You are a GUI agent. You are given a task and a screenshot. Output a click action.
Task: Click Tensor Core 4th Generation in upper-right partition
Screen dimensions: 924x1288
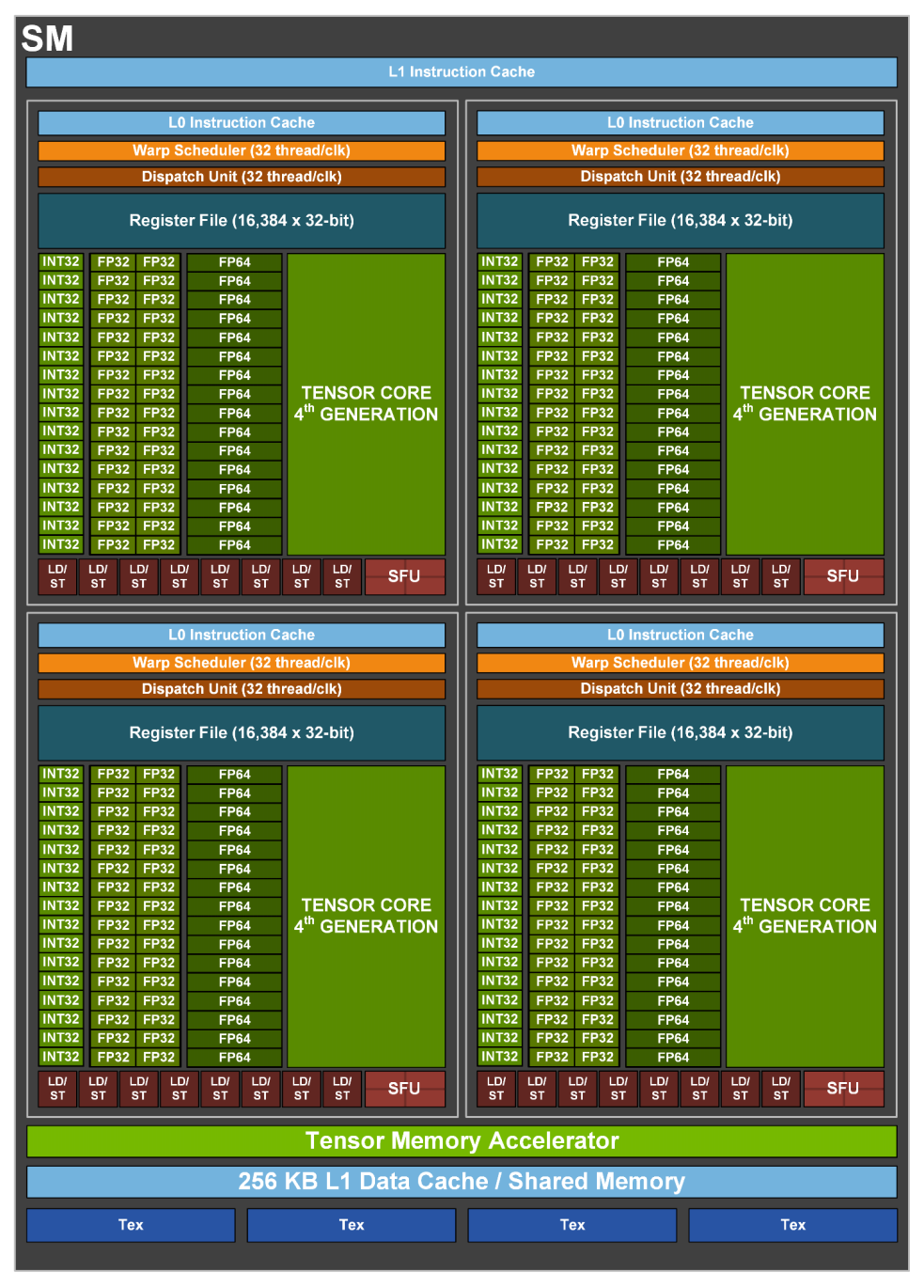click(805, 404)
